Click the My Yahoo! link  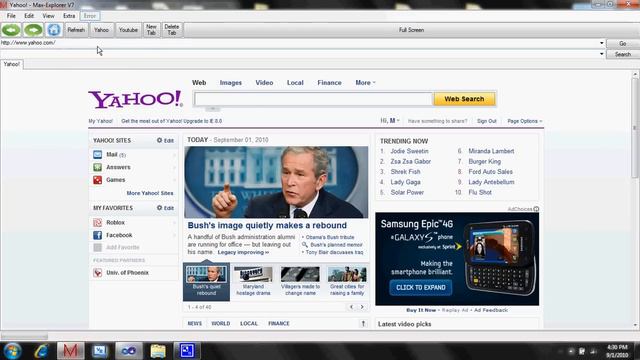pyautogui.click(x=100, y=121)
